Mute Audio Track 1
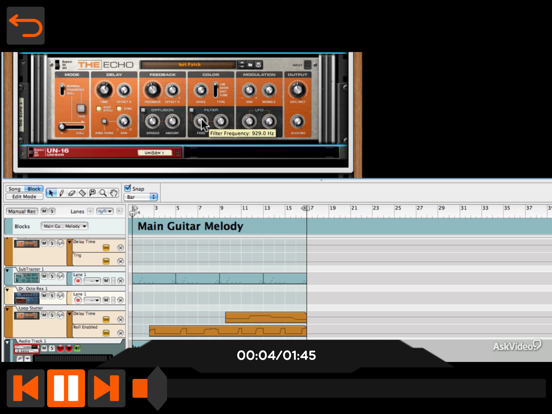Viewport: 552px width, 414px height. (x=44, y=349)
